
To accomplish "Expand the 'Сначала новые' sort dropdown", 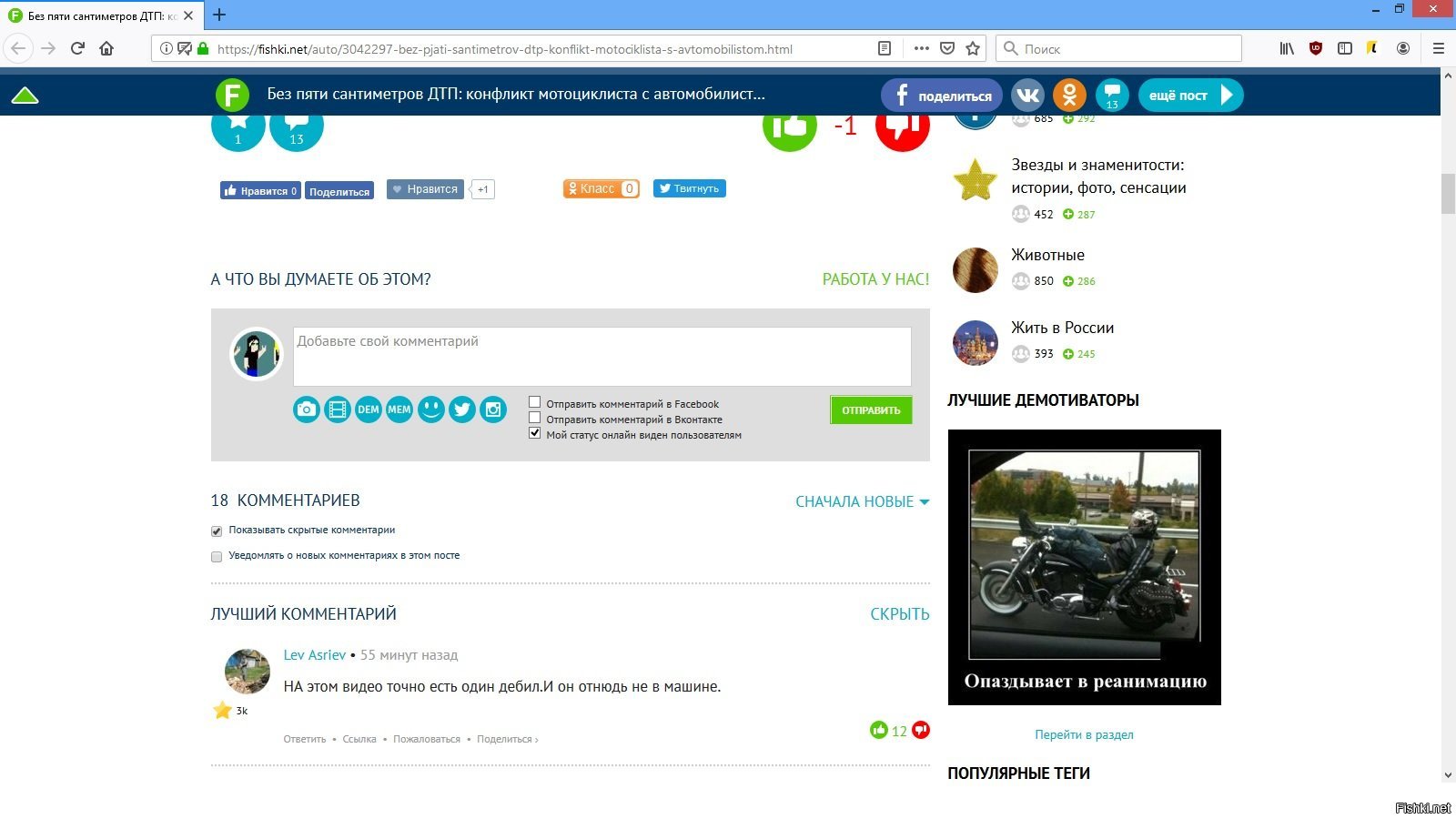I will [863, 501].
